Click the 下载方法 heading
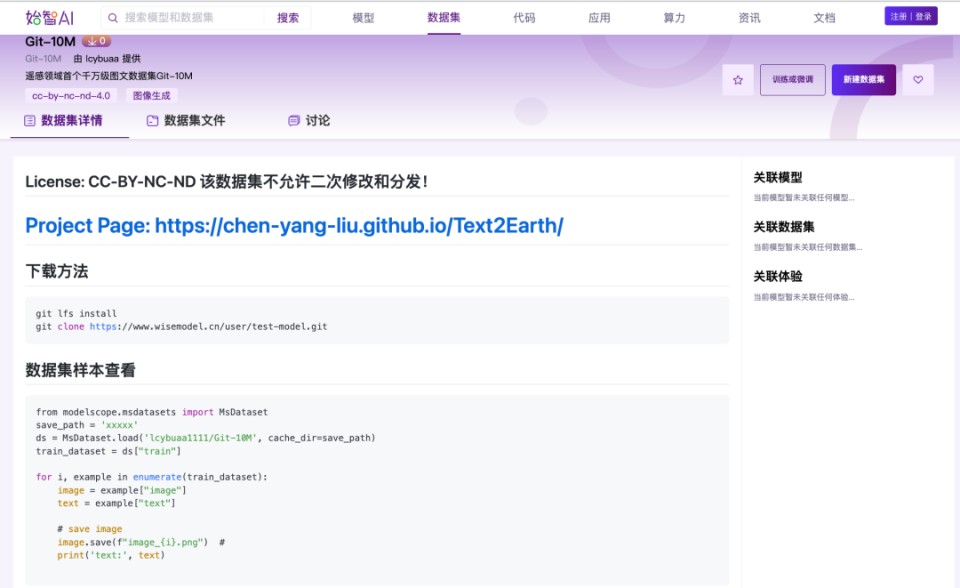Image resolution: width=960 pixels, height=588 pixels. [x=57, y=271]
